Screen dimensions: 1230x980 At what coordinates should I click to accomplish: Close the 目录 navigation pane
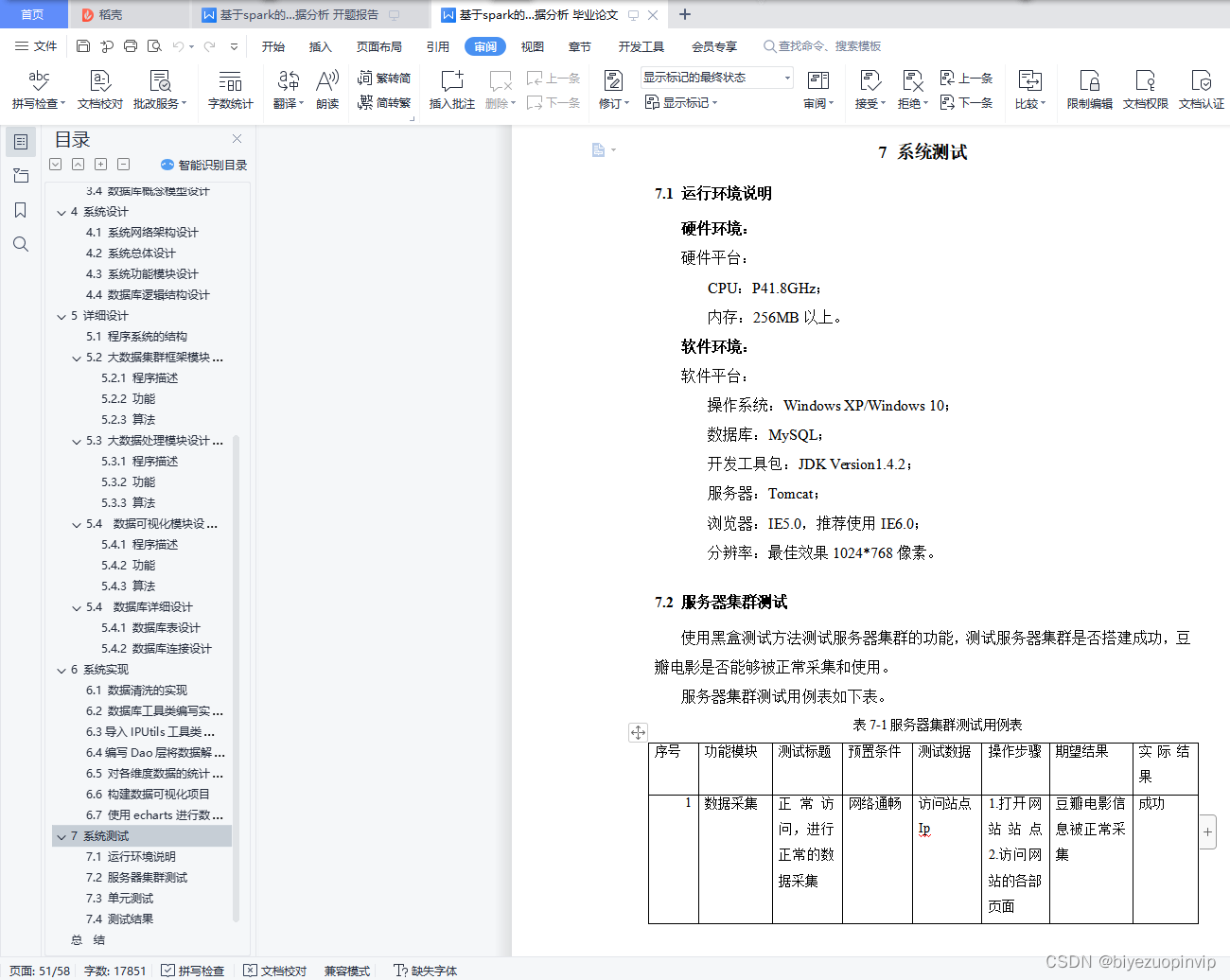(x=237, y=139)
